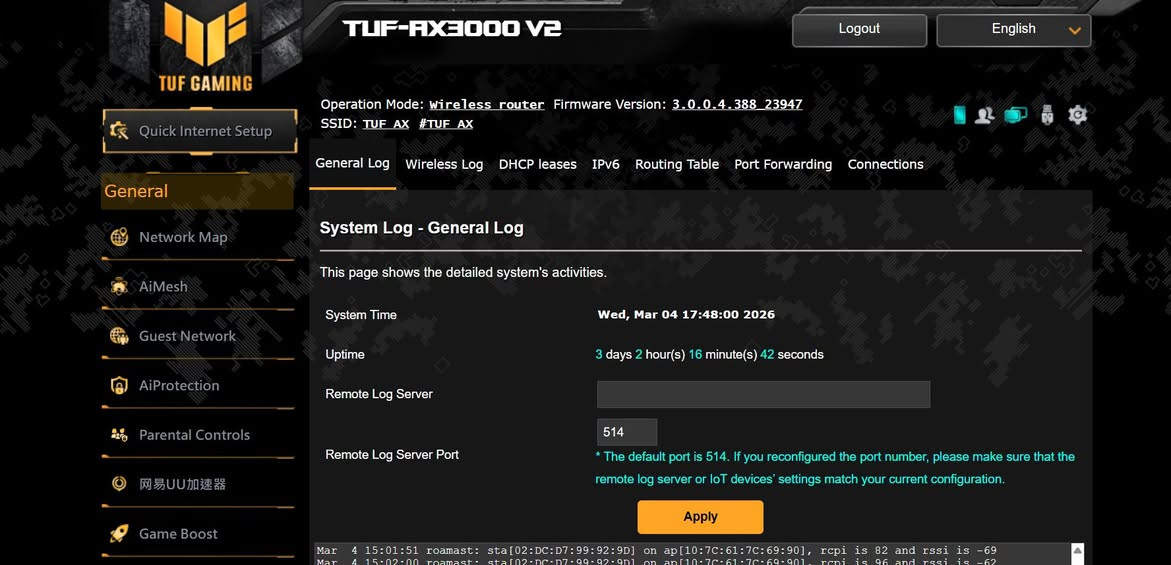The height and width of the screenshot is (565, 1171).
Task: Open the Connections tab
Action: pyautogui.click(x=886, y=164)
